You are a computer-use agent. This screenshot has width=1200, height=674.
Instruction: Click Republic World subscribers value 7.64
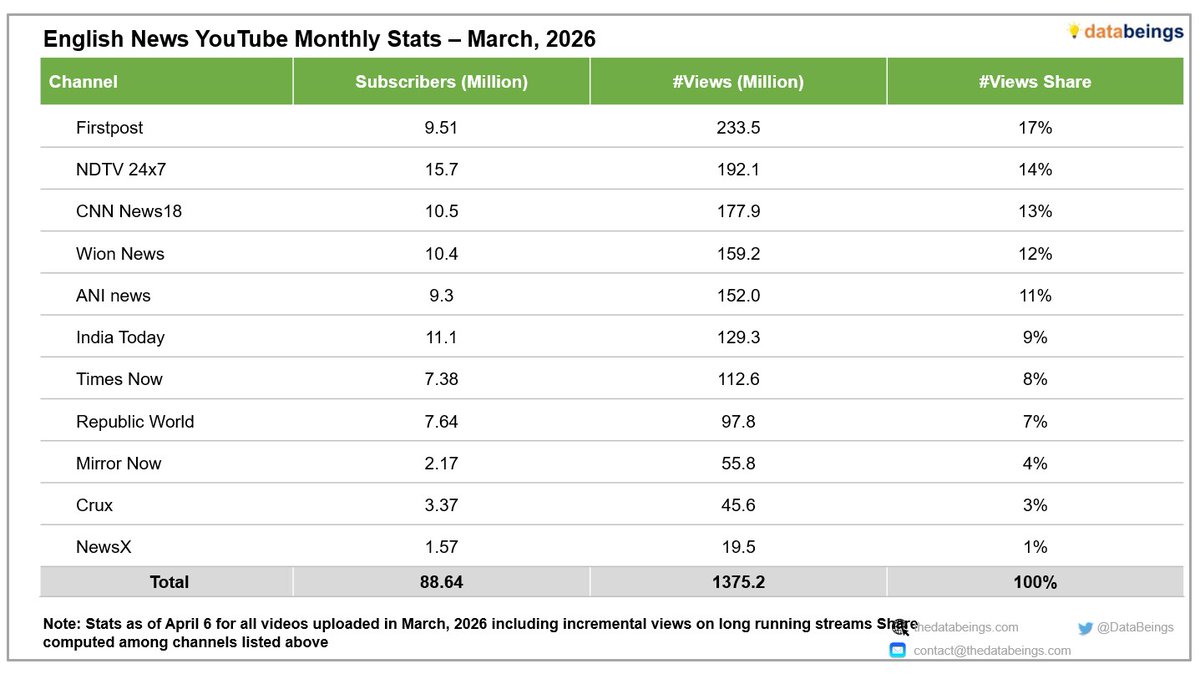click(441, 421)
